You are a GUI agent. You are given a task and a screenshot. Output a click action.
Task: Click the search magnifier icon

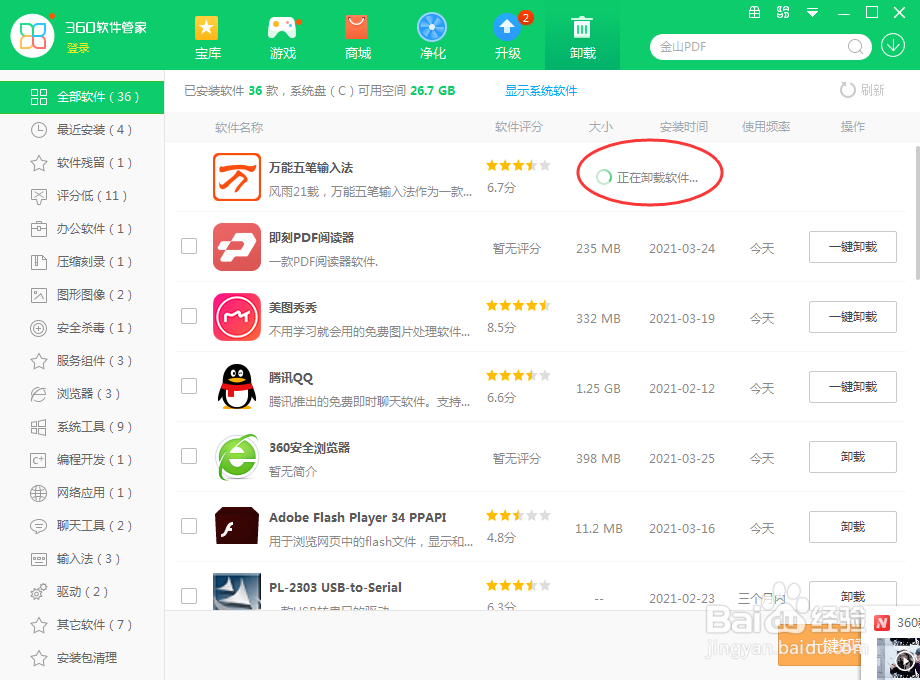click(x=855, y=46)
